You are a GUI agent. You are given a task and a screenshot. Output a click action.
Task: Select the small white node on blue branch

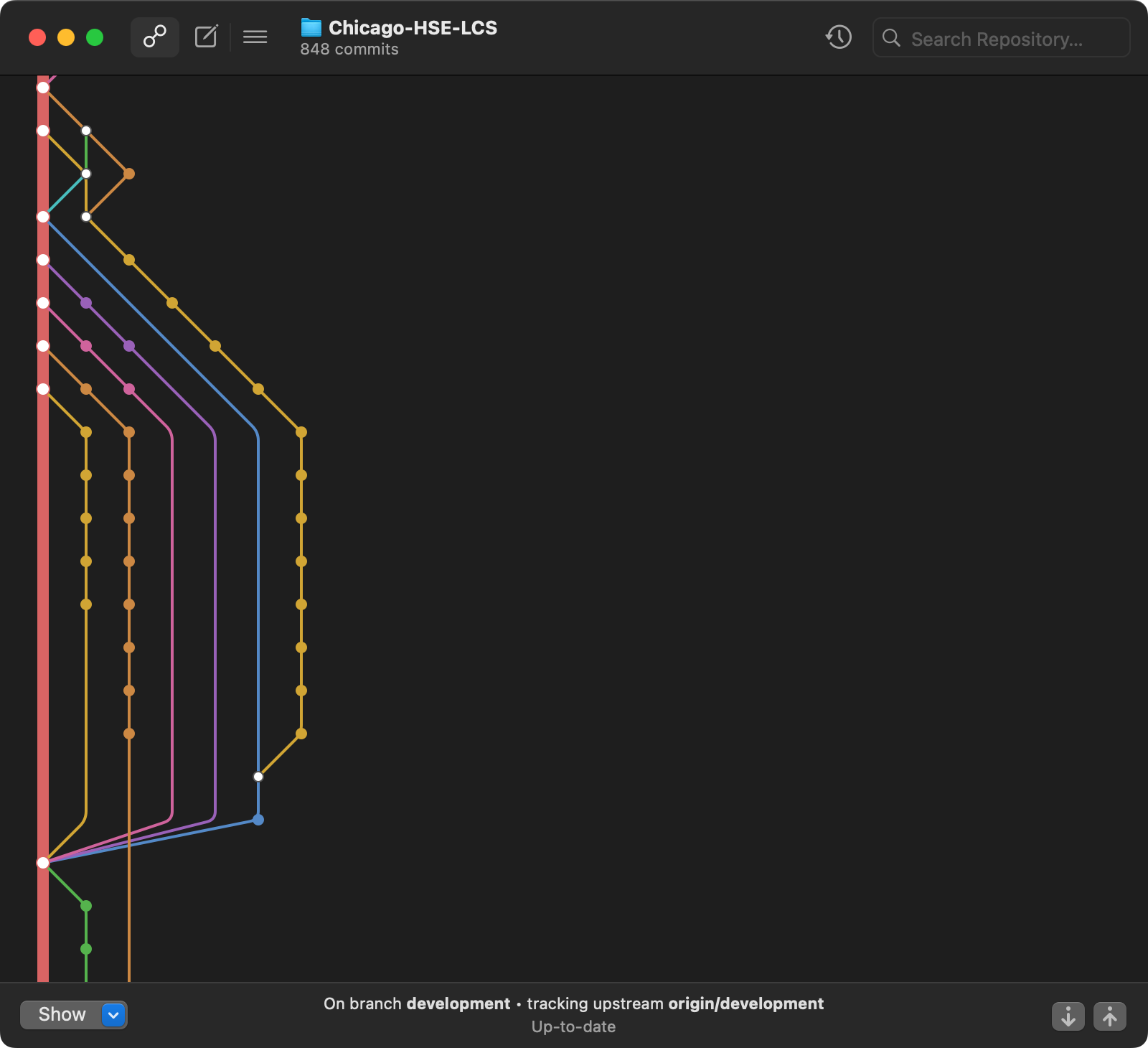coord(258,777)
